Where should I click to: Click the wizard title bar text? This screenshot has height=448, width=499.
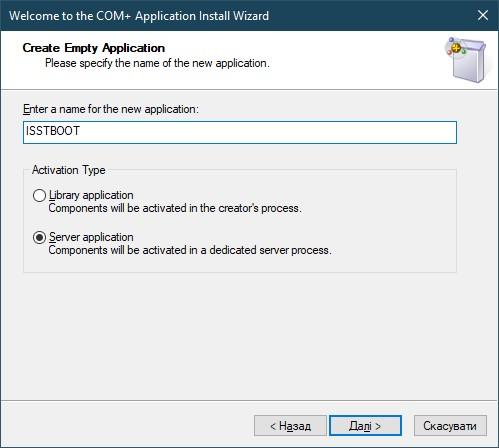(139, 16)
